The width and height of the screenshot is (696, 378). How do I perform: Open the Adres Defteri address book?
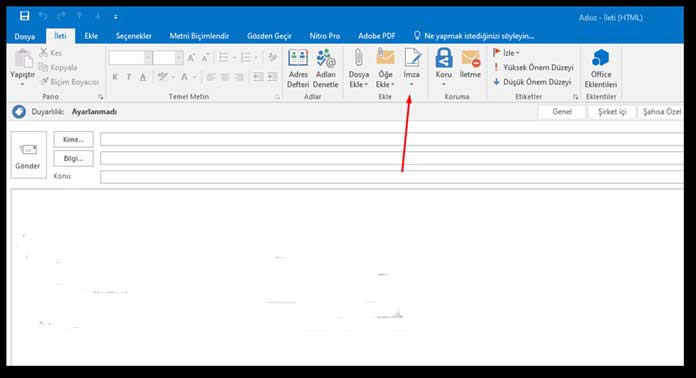(298, 69)
